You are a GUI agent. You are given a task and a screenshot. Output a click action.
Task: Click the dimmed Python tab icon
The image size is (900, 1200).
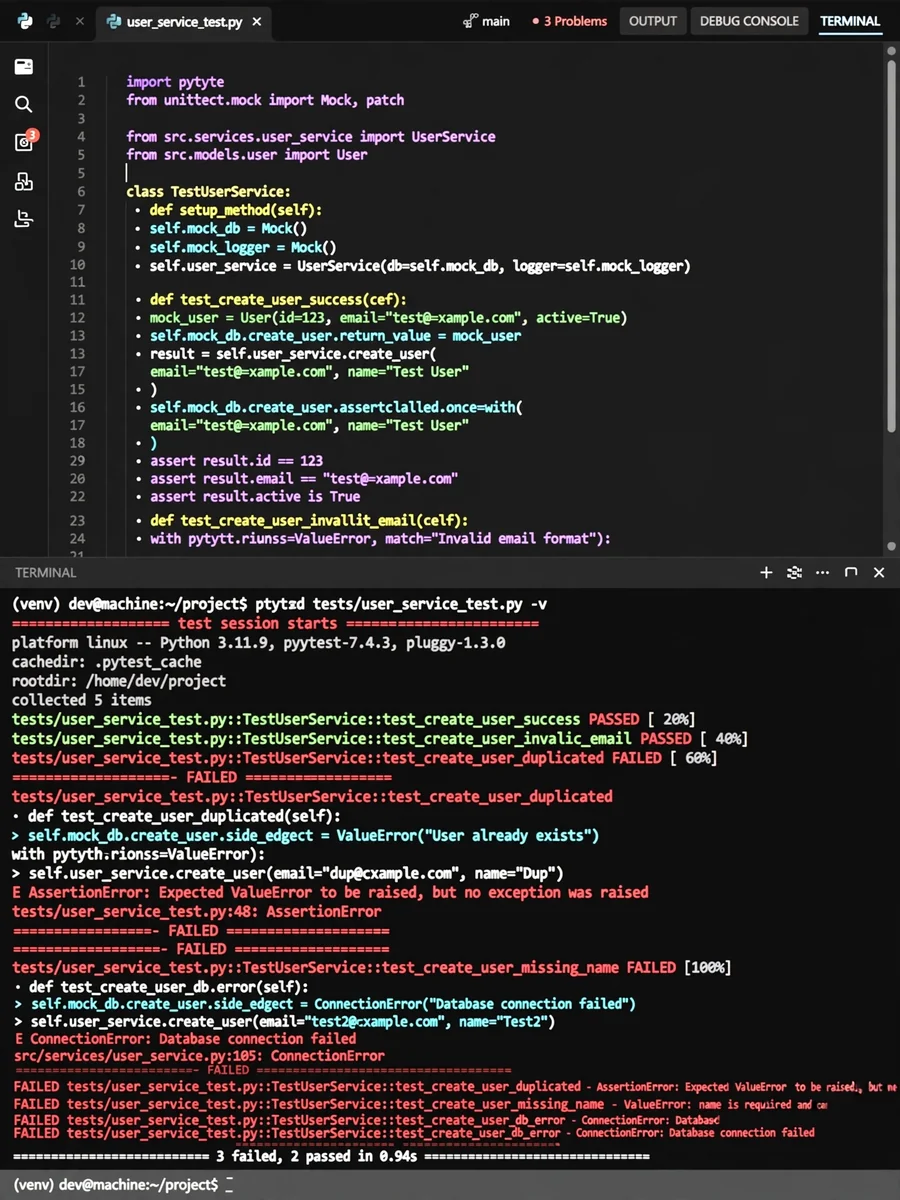click(53, 21)
